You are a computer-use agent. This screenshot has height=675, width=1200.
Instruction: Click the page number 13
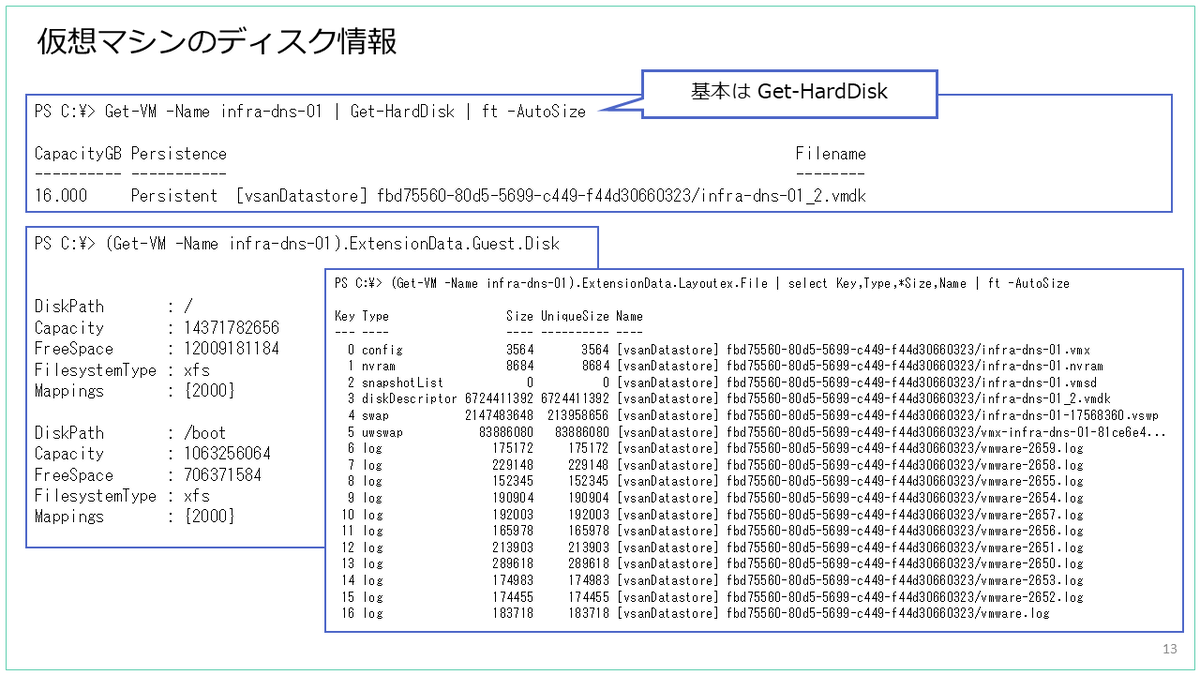(1168, 650)
